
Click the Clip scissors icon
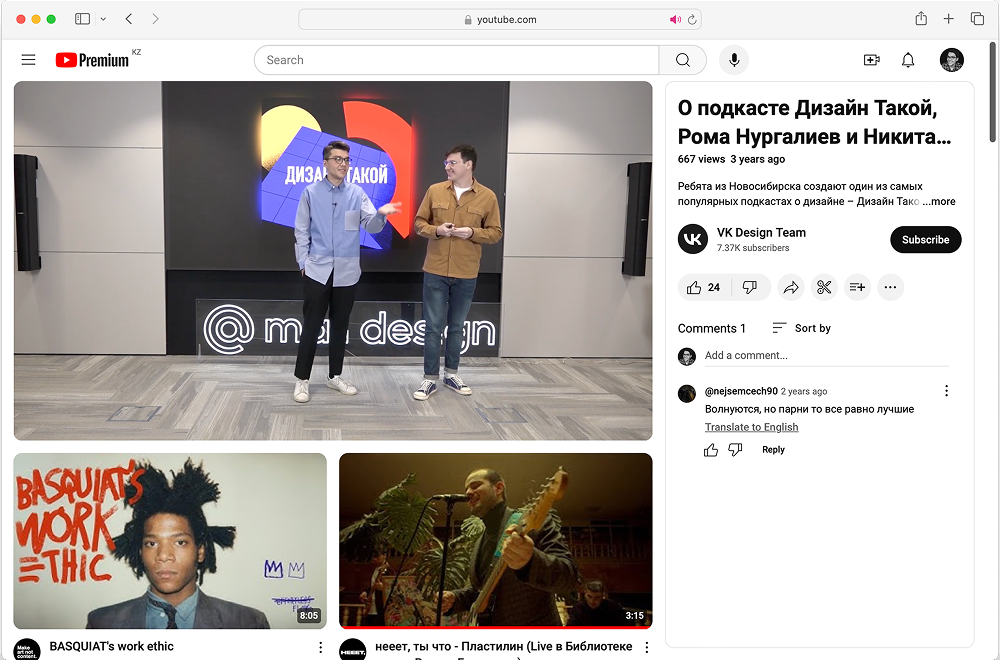click(x=824, y=288)
